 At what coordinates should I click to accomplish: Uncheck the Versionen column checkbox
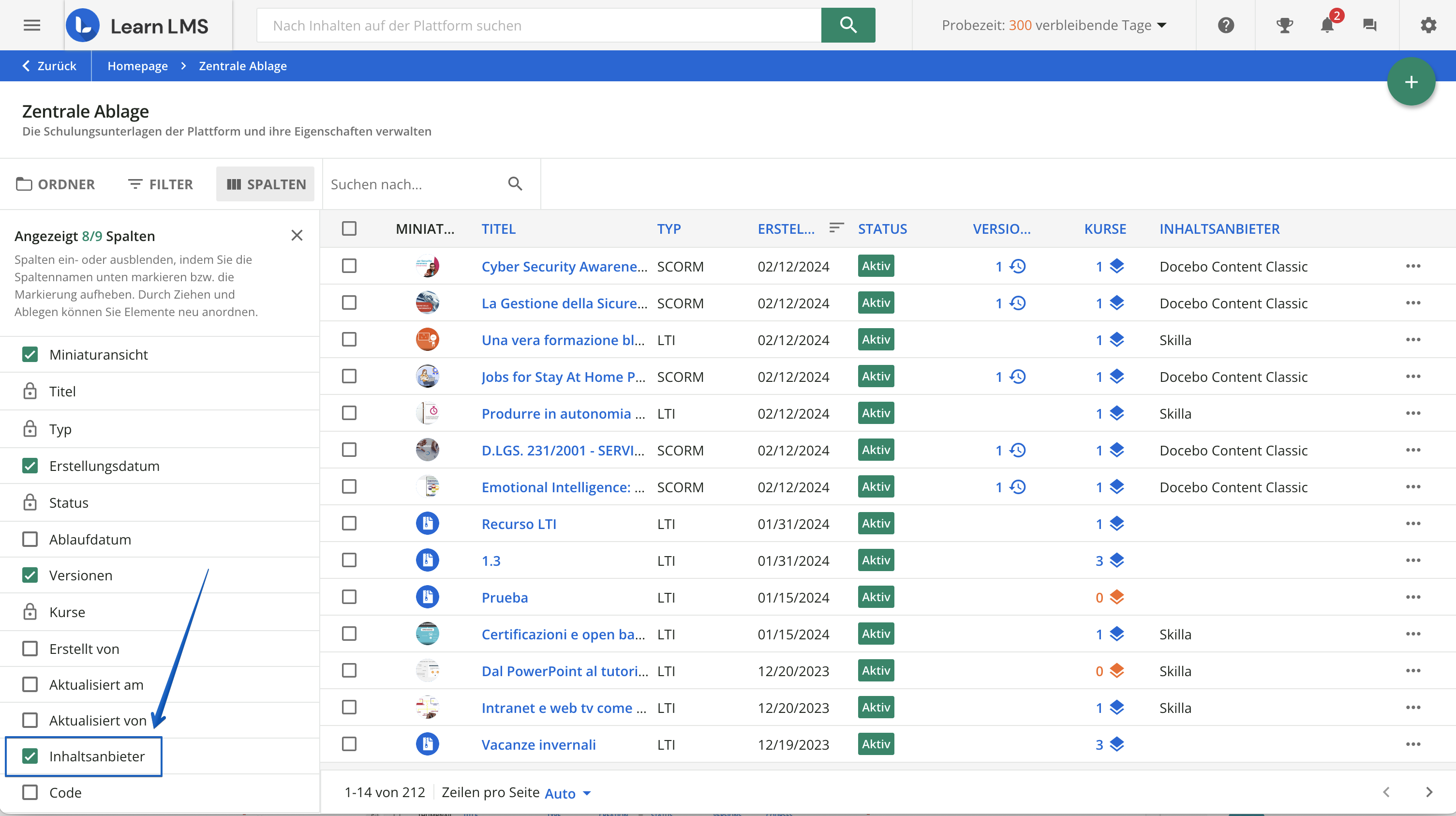pos(30,574)
